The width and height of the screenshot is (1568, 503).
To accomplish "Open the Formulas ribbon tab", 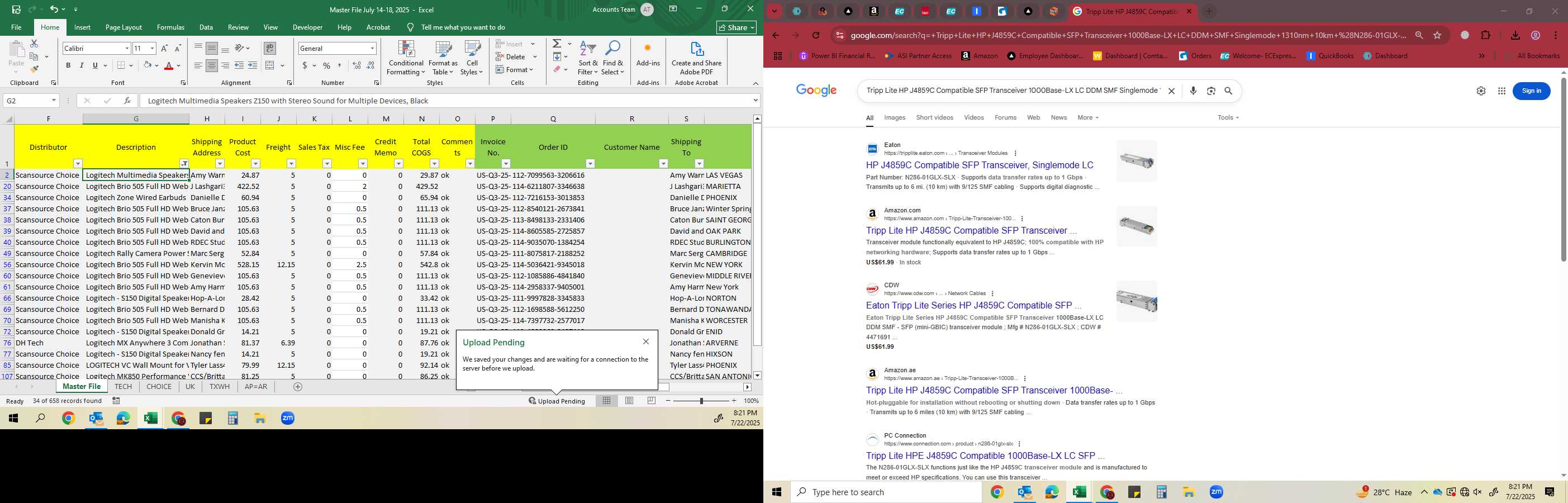I will point(170,27).
